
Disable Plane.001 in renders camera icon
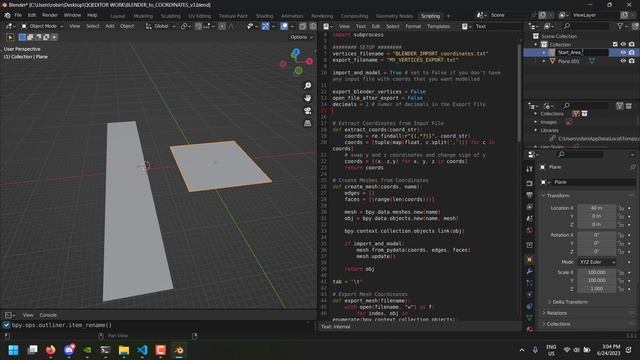632,61
